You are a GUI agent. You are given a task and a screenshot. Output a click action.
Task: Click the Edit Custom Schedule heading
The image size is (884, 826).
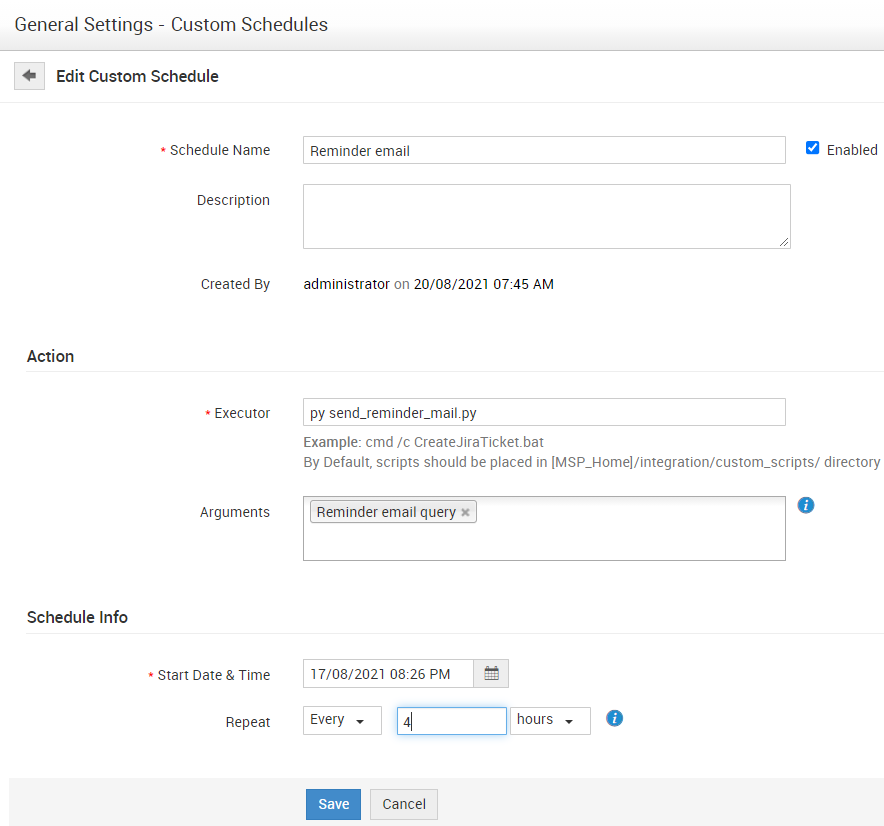[x=137, y=76]
